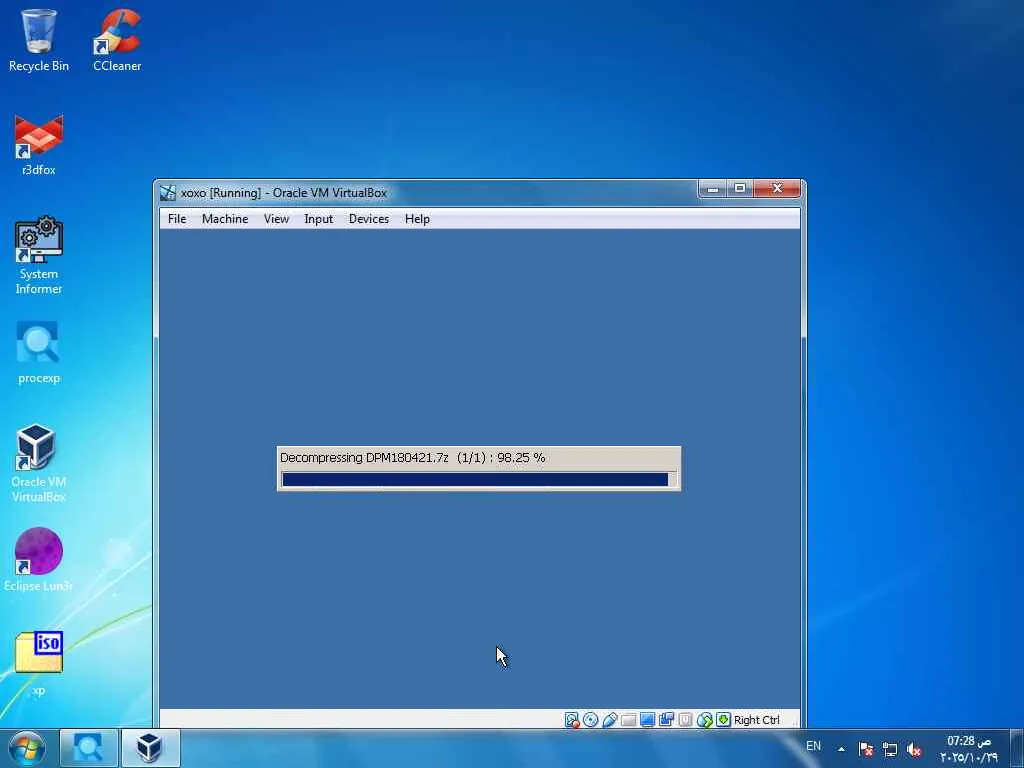This screenshot has height=768, width=1024.
Task: Show hidden tray icons arrow
Action: pyautogui.click(x=841, y=749)
